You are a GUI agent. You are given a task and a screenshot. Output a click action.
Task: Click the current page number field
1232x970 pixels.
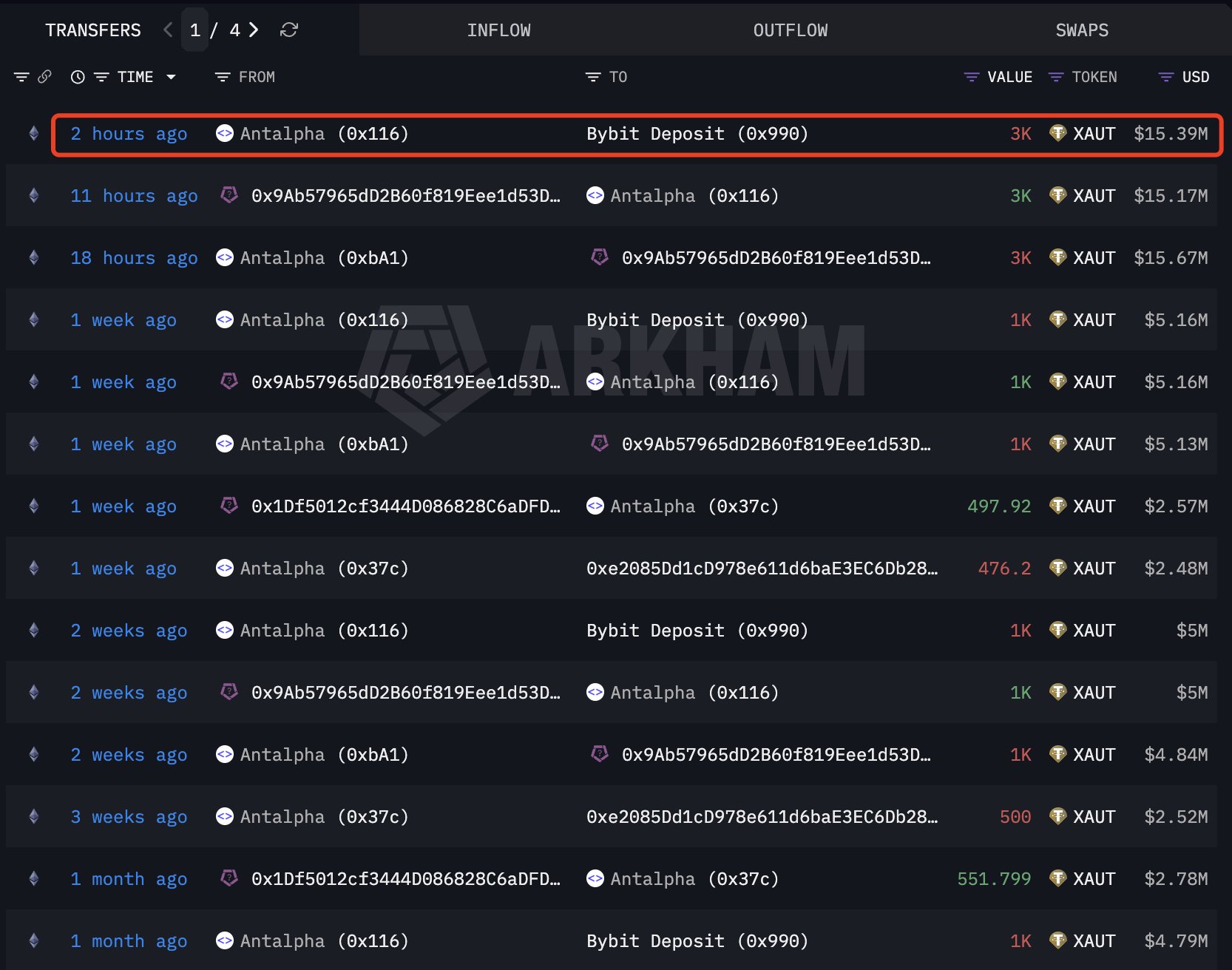(x=195, y=30)
